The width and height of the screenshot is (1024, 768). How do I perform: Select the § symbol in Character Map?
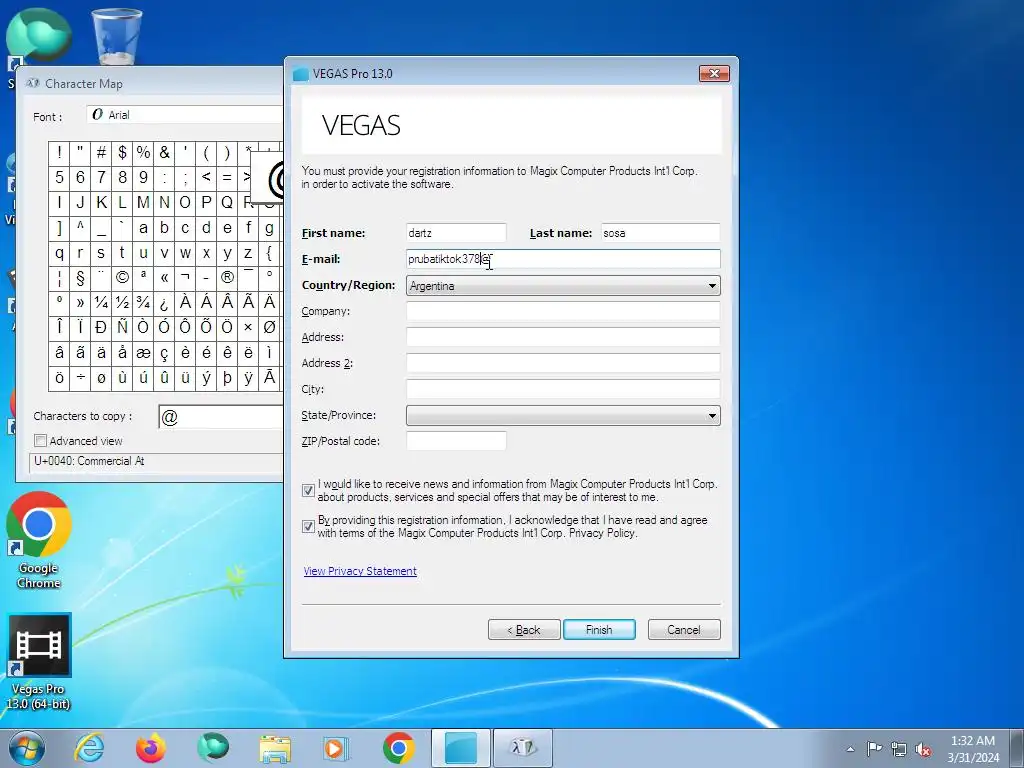pos(80,278)
